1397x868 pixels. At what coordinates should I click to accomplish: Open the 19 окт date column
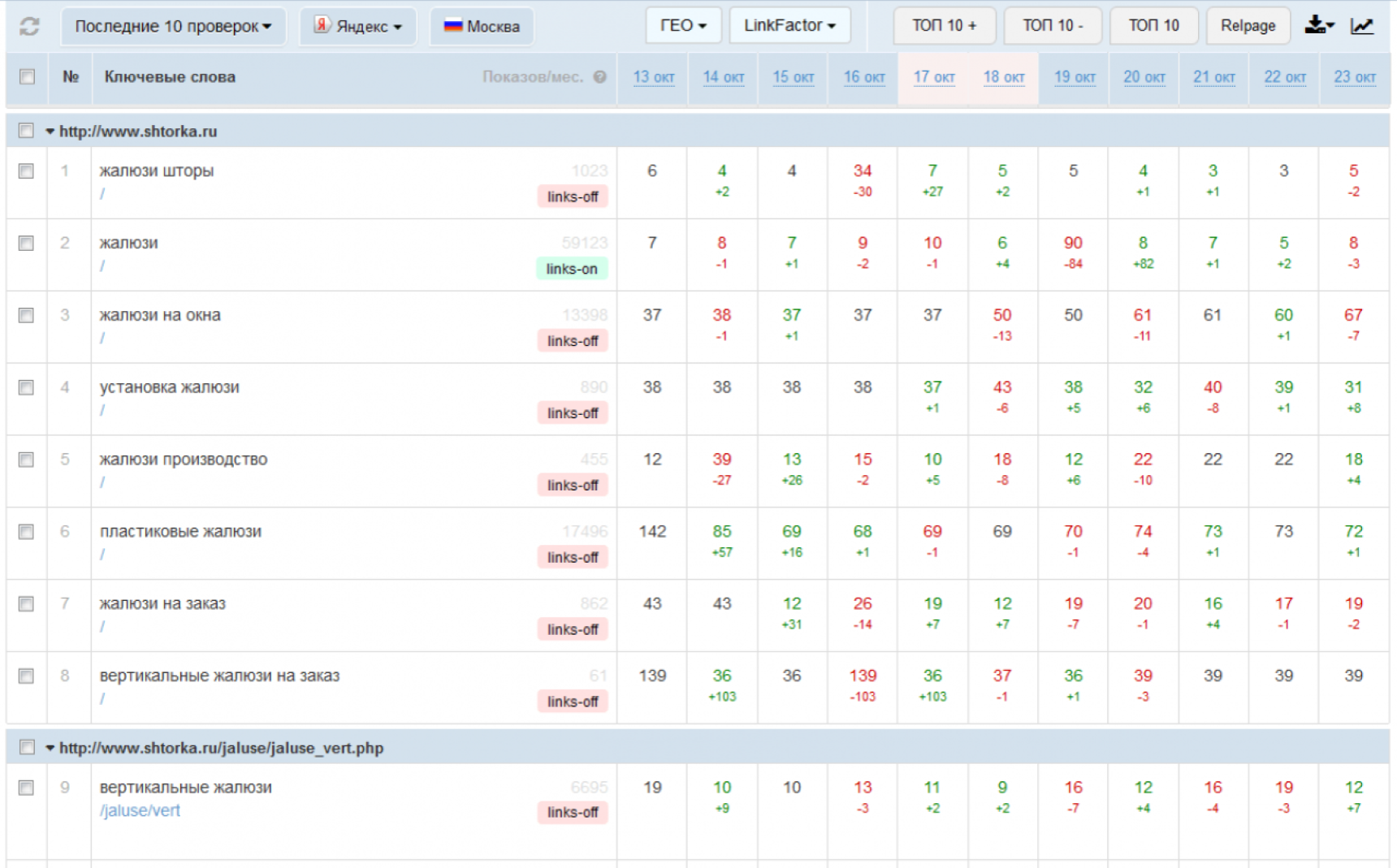click(x=1075, y=77)
